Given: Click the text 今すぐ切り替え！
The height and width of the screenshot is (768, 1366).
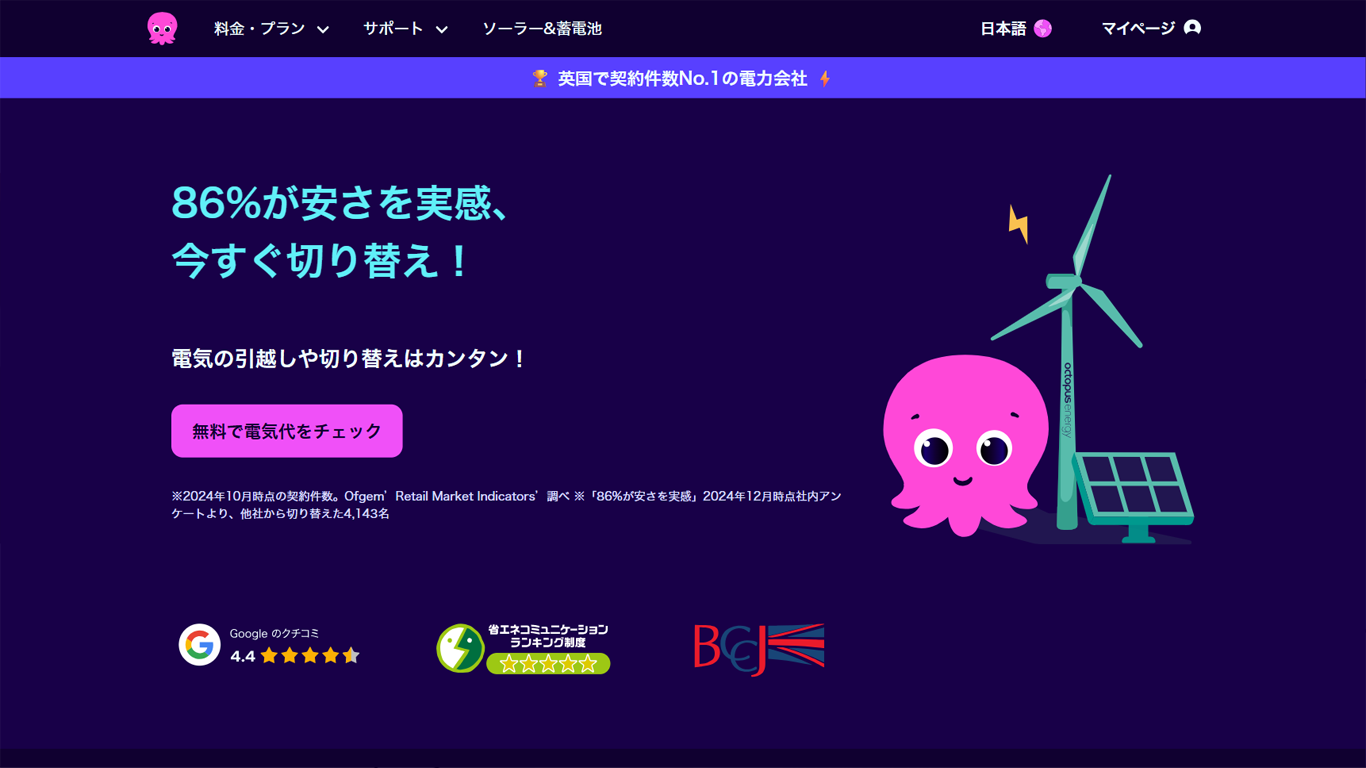Looking at the screenshot, I should point(322,261).
